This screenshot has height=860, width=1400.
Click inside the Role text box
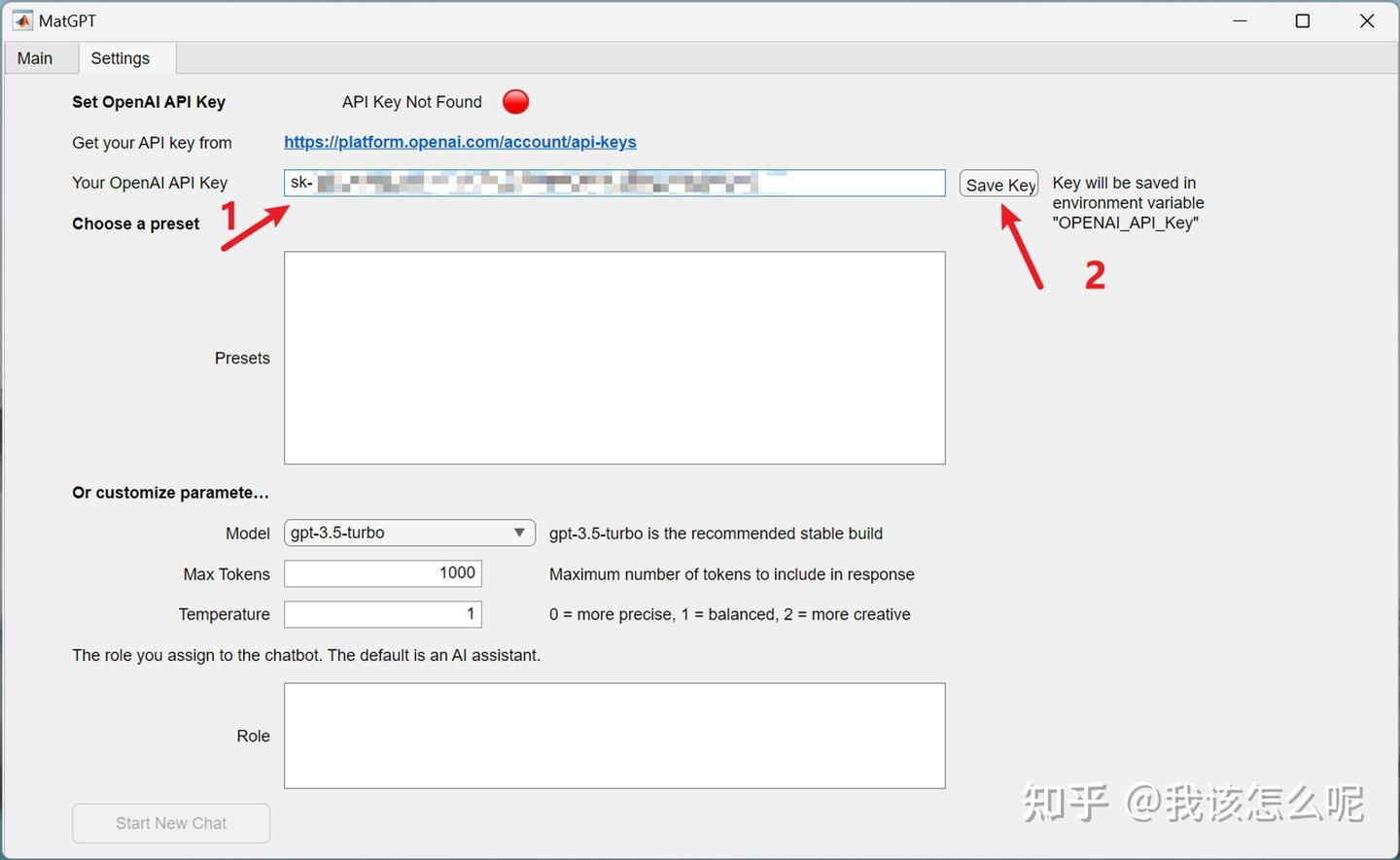pyautogui.click(x=614, y=736)
